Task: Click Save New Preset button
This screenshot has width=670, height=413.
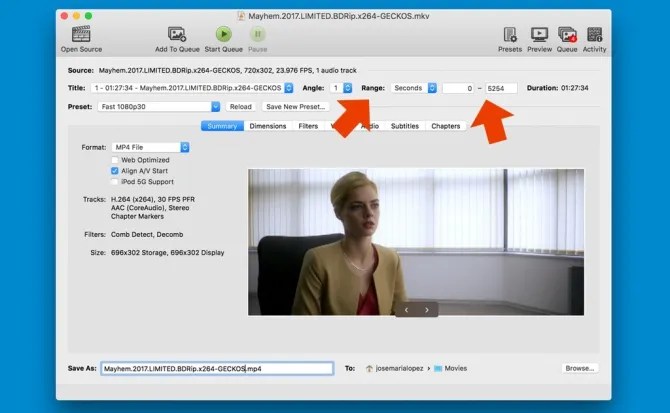Action: [x=296, y=107]
